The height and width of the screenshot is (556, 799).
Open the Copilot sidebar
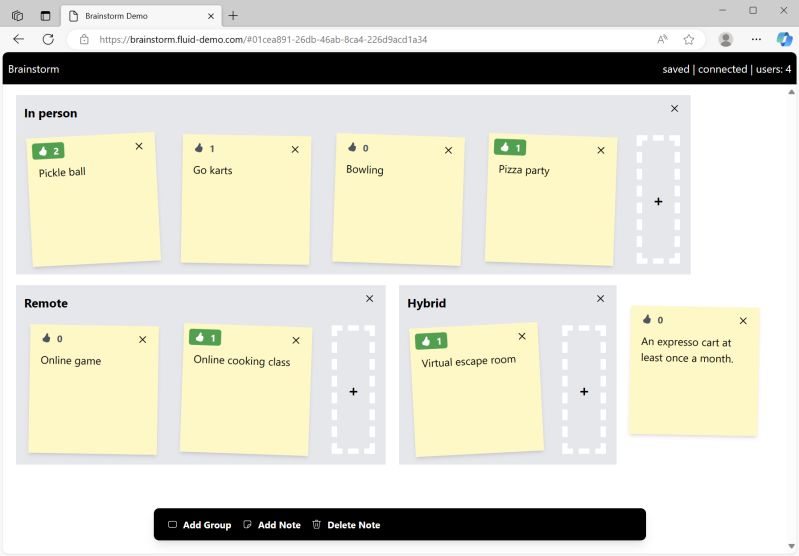[x=784, y=39]
